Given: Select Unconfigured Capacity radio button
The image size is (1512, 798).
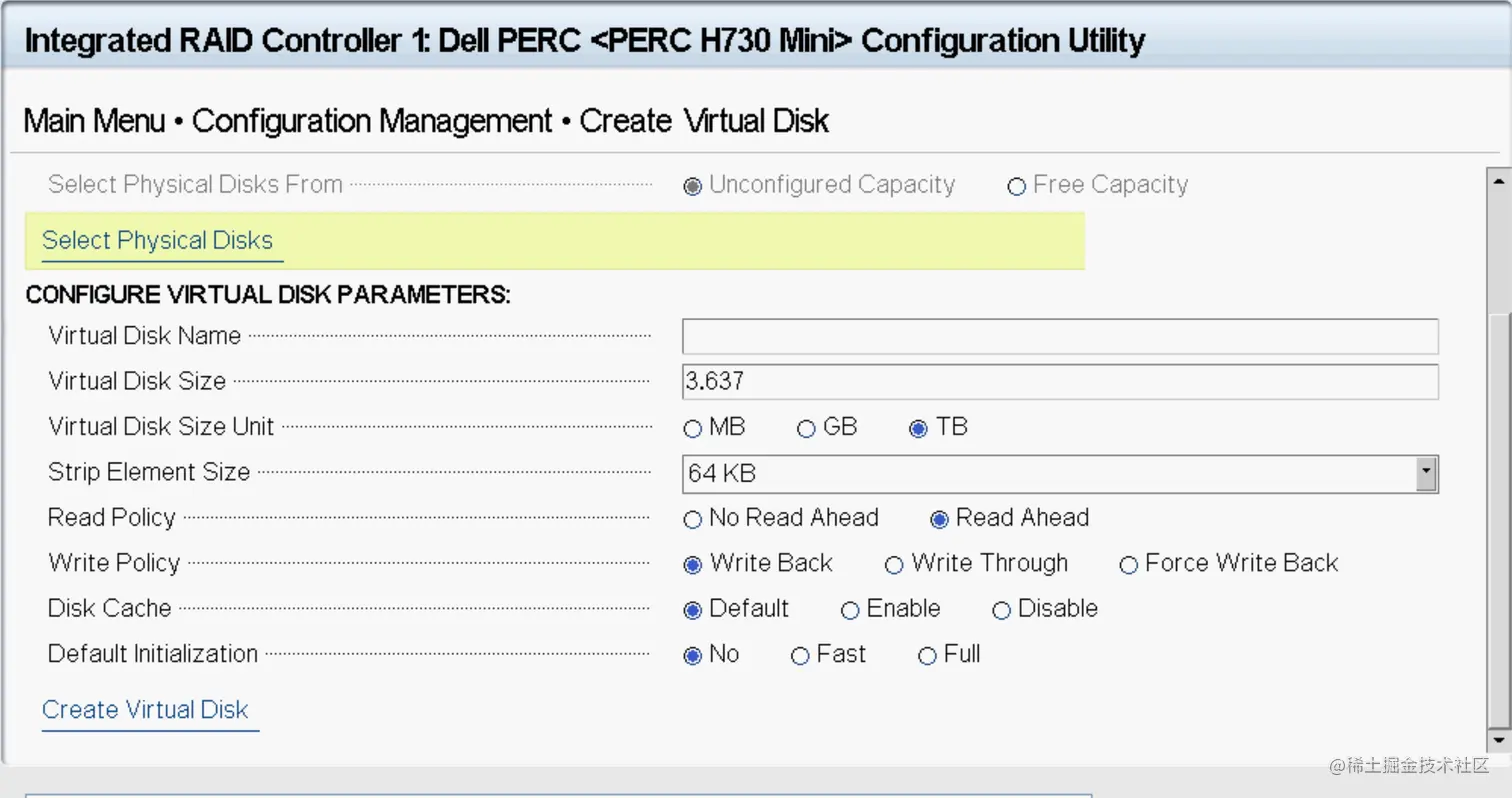Looking at the screenshot, I should [692, 186].
